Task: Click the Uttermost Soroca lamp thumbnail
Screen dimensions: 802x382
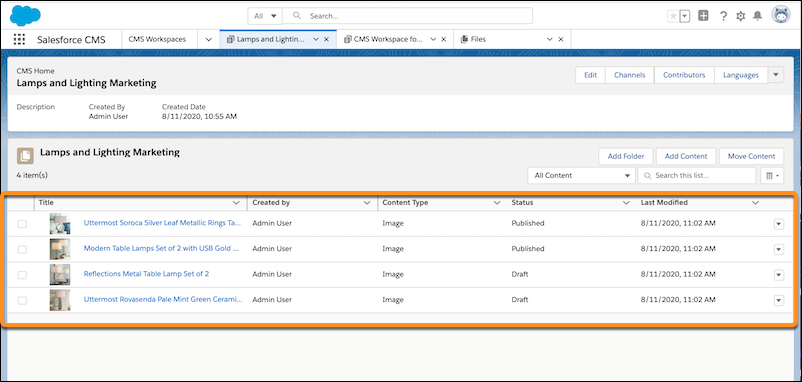Action: (60, 224)
